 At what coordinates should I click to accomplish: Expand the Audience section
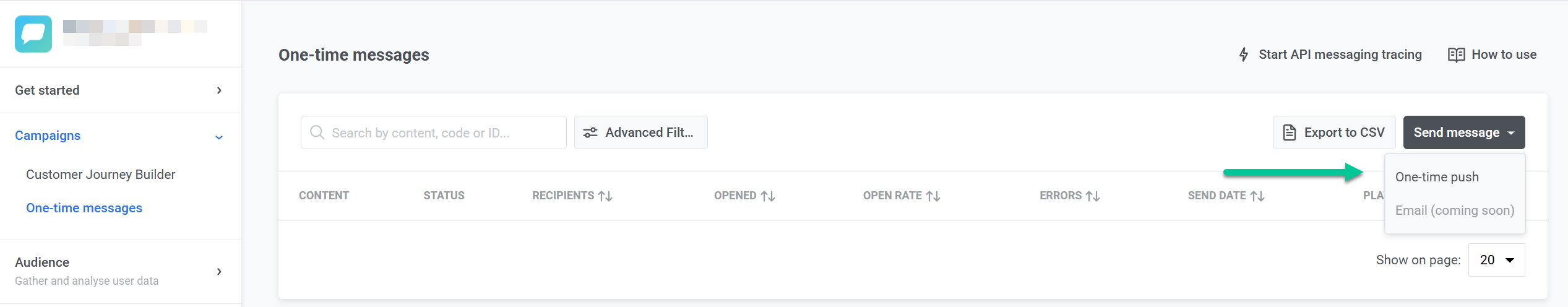[x=219, y=272]
